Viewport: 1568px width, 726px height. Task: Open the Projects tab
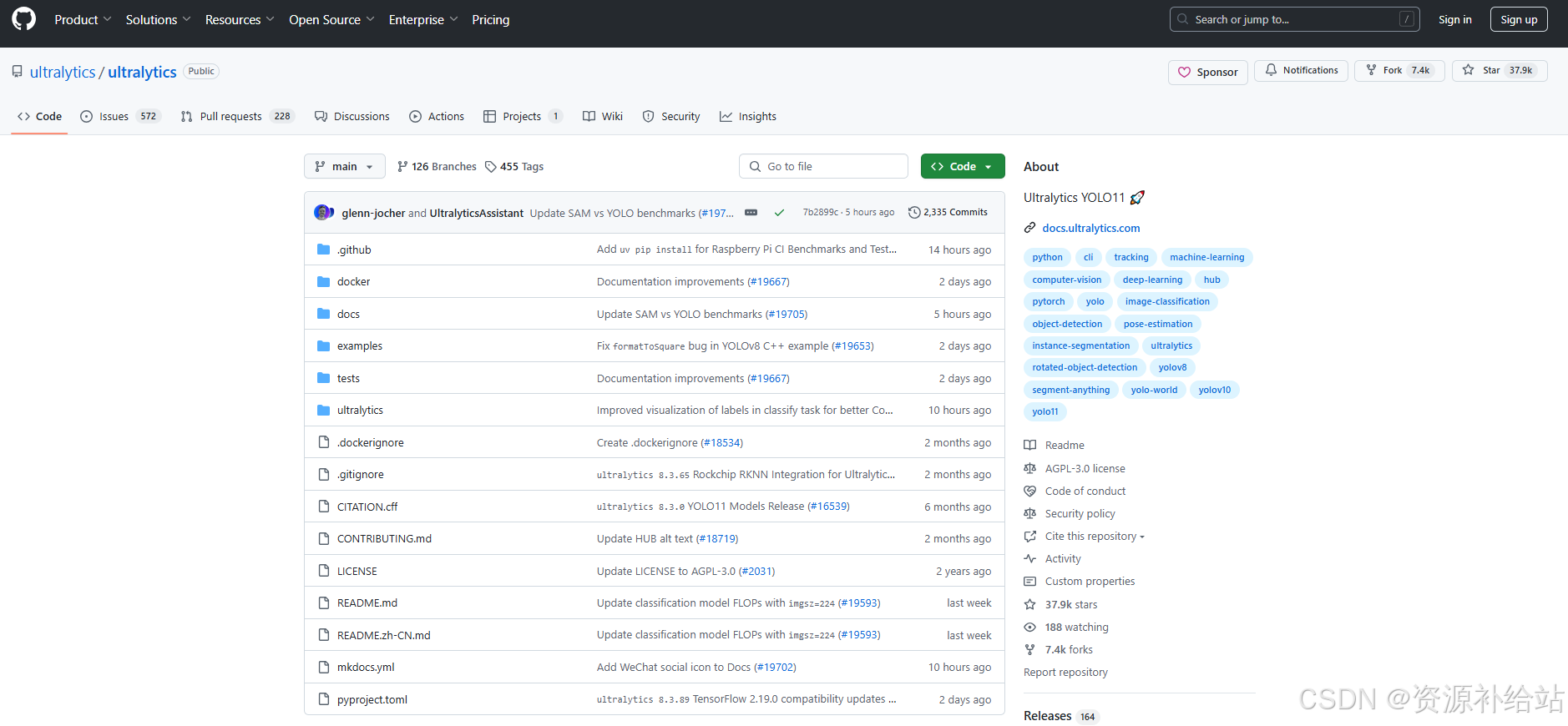click(x=524, y=116)
